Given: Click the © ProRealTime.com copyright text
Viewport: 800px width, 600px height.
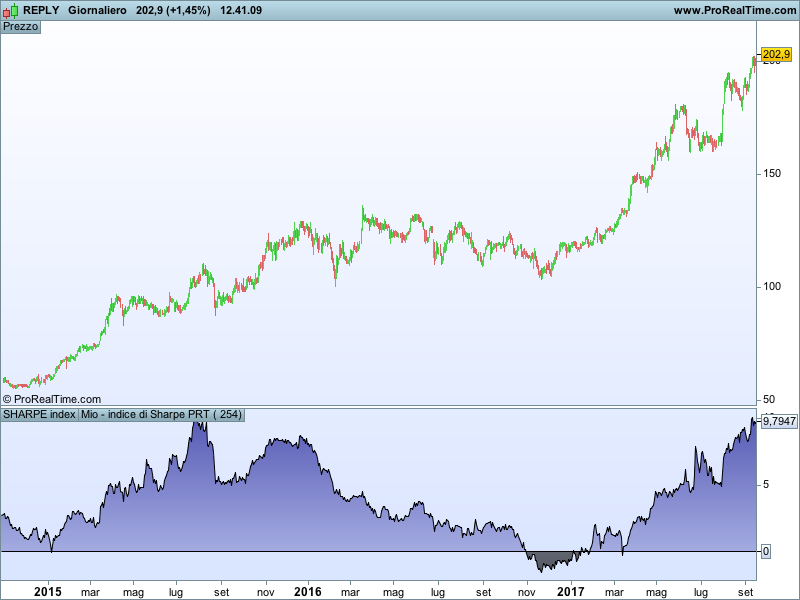Looking at the screenshot, I should pos(52,399).
